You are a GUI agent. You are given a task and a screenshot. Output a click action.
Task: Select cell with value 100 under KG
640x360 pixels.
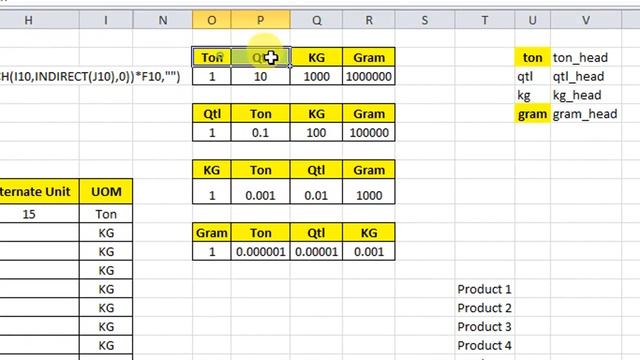(316, 132)
